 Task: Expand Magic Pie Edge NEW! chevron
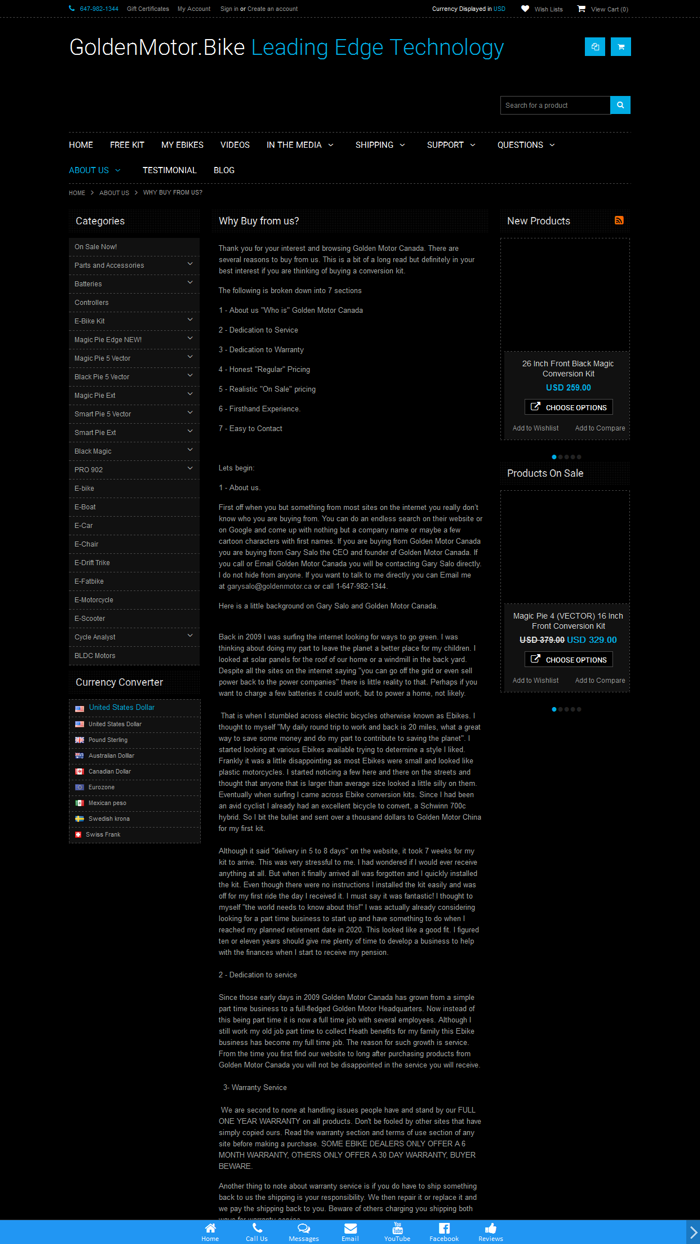point(190,339)
